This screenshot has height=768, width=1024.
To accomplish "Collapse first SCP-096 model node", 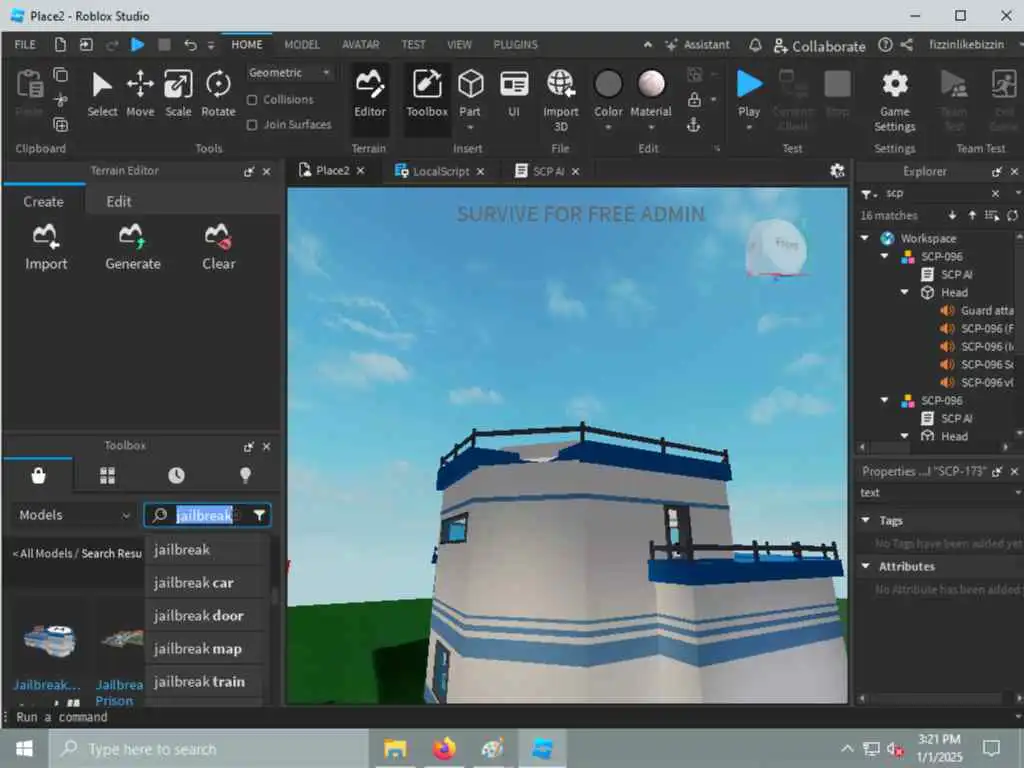I will pos(884,257).
